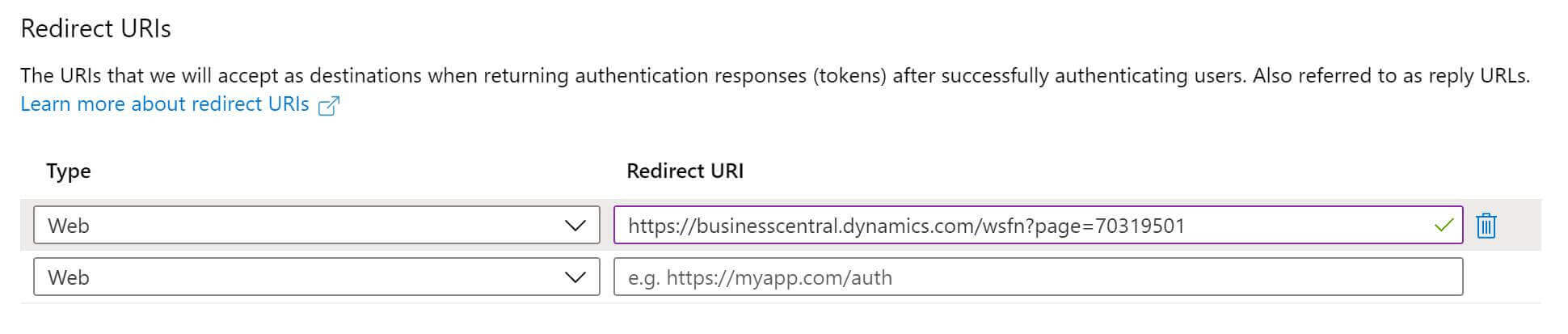Select the "Web" label in the top Type box

point(69,226)
